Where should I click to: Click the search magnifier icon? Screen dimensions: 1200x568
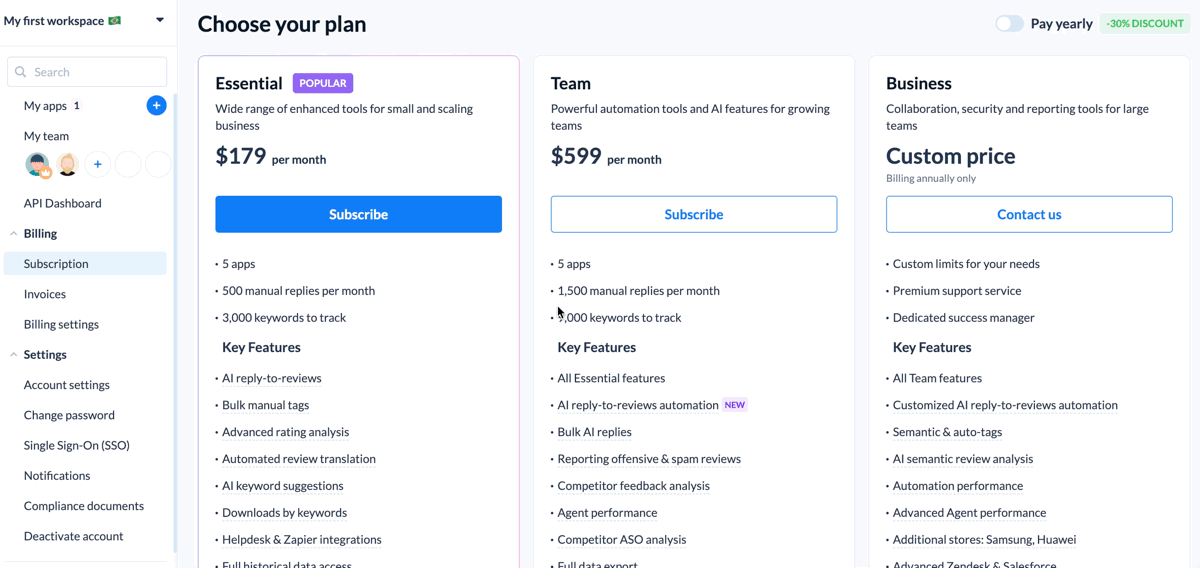21,72
